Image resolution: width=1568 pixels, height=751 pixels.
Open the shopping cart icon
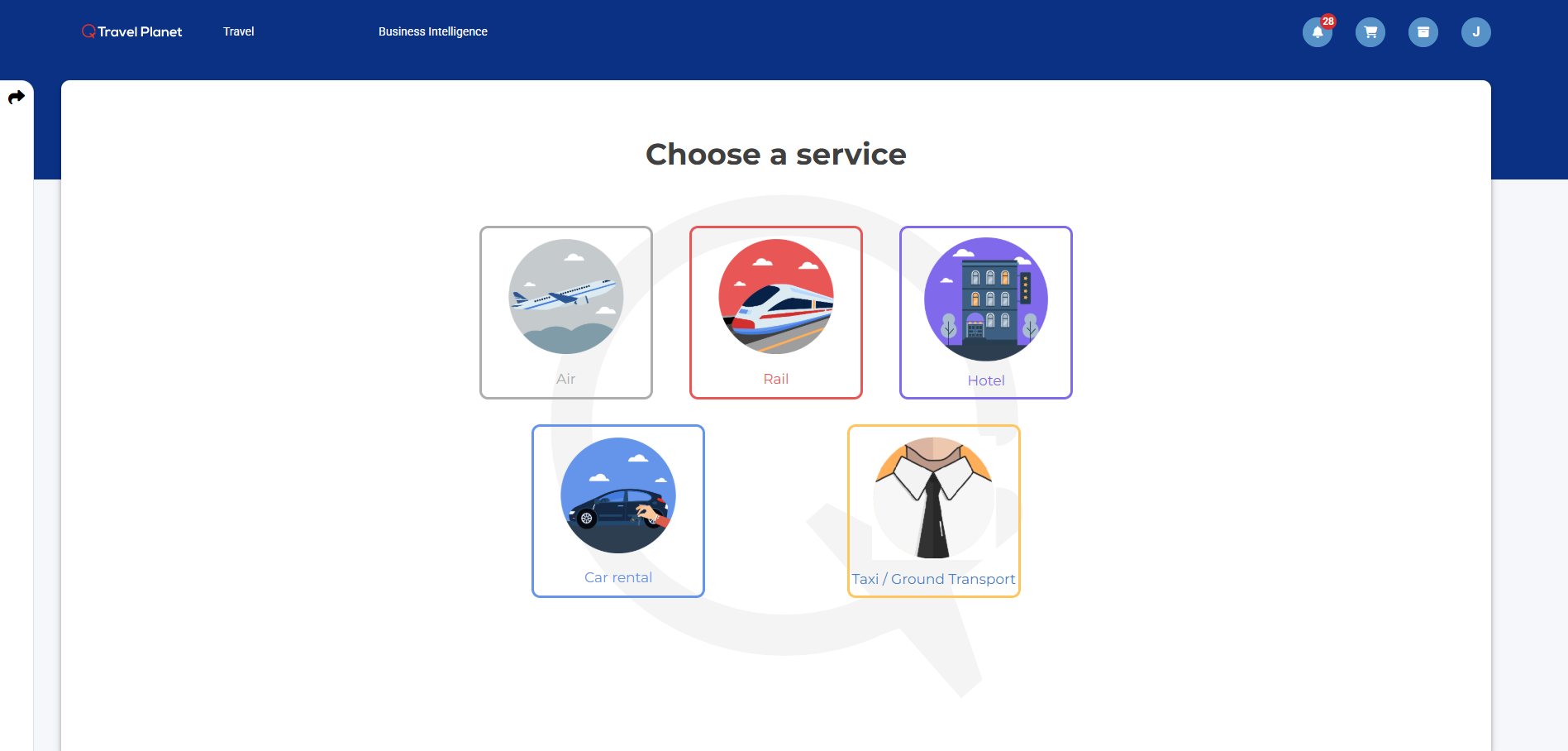(x=1370, y=32)
